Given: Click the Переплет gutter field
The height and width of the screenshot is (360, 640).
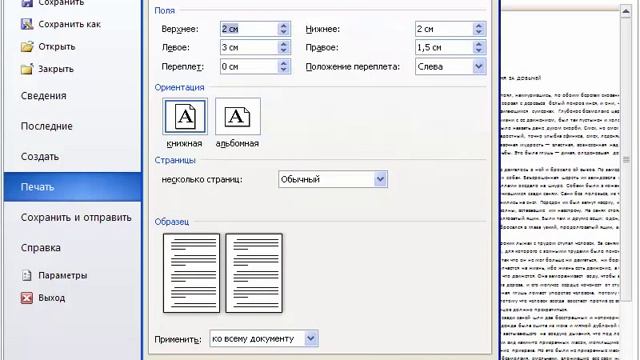Looking at the screenshot, I should point(249,67).
